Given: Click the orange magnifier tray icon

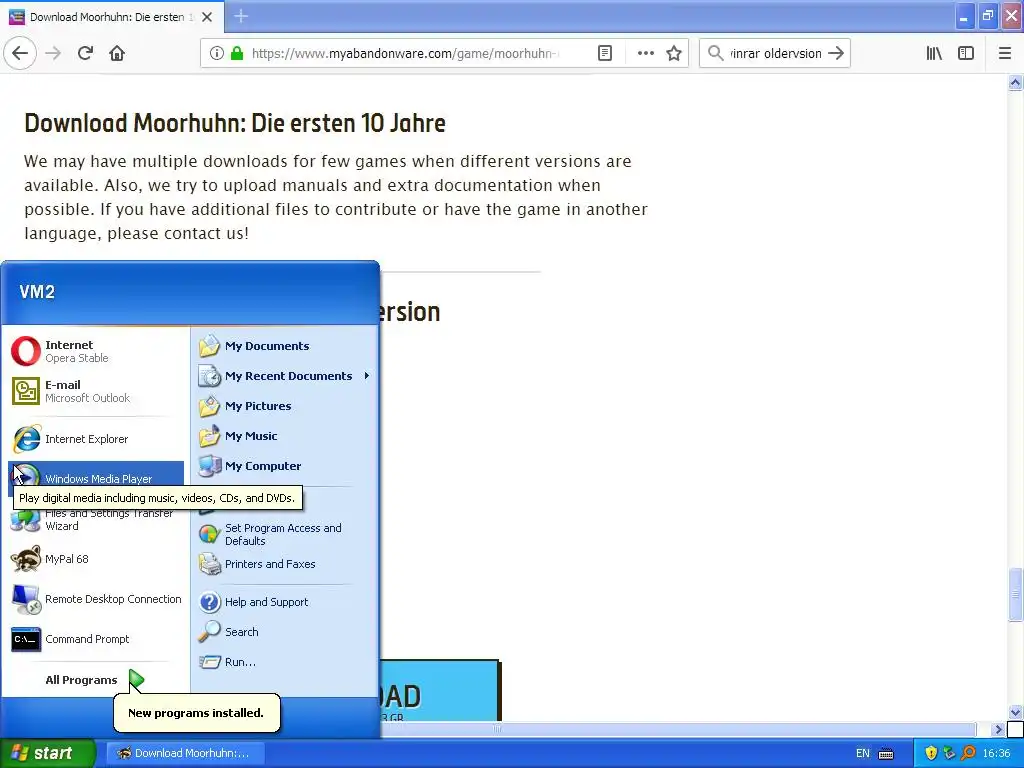Looking at the screenshot, I should pos(968,753).
